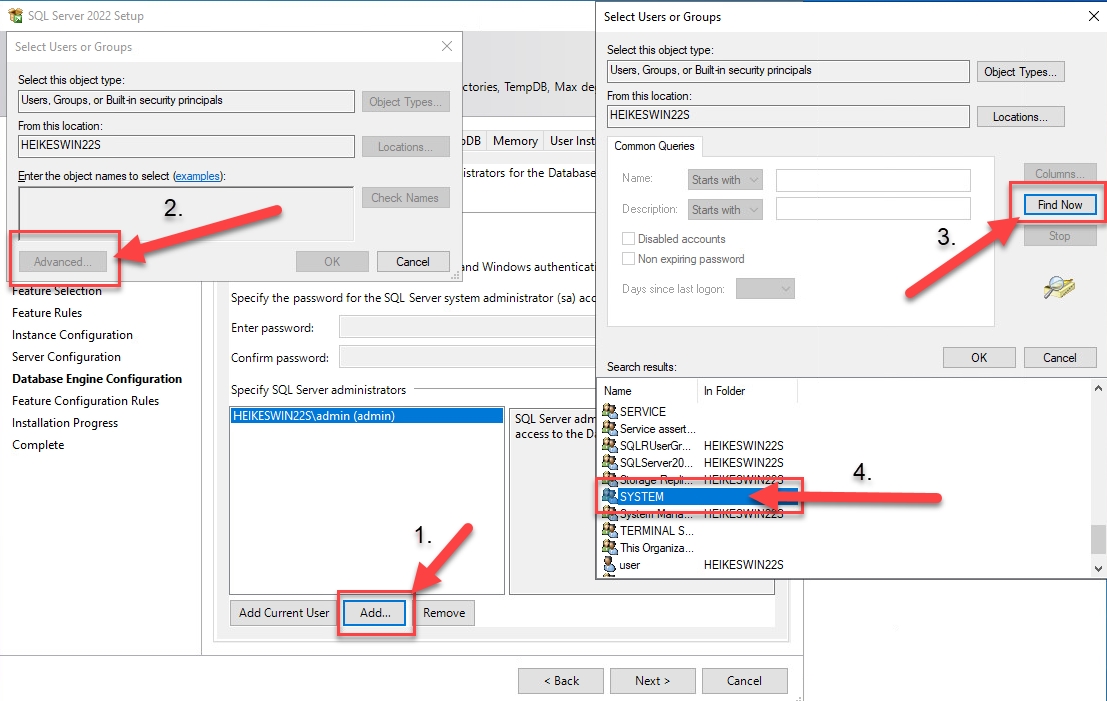Click the search results scroll up arrow
Screen dimensions: 1107x701
[1098, 388]
